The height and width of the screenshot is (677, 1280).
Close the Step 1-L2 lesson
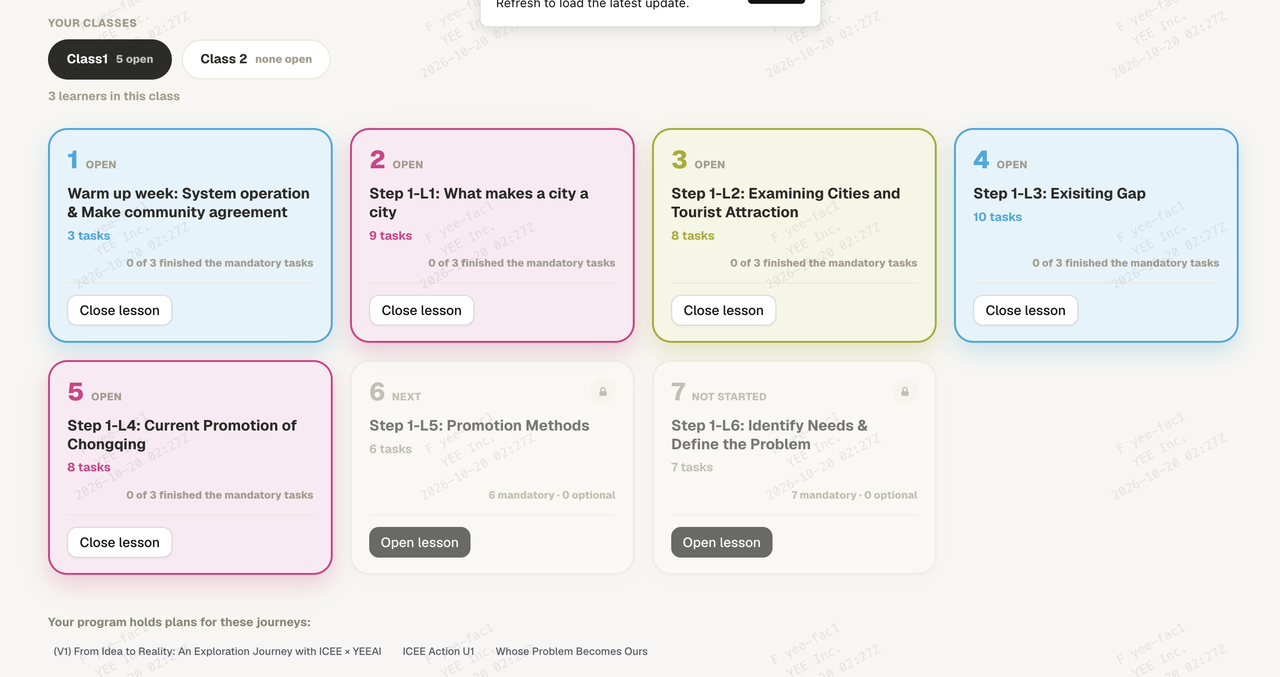coord(724,310)
